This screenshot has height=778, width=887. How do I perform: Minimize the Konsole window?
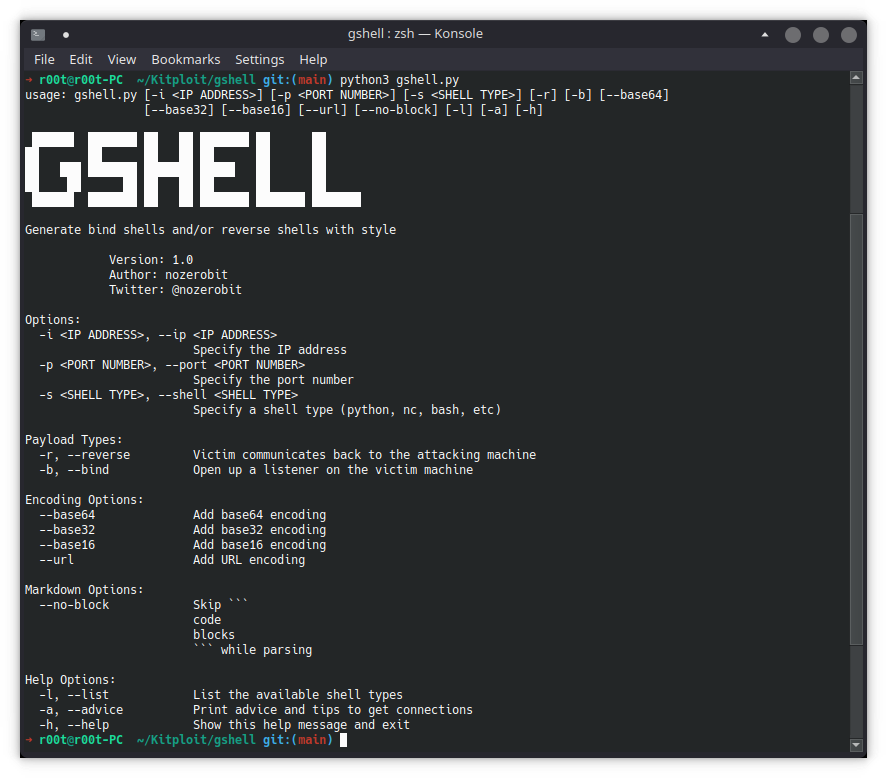click(x=793, y=35)
